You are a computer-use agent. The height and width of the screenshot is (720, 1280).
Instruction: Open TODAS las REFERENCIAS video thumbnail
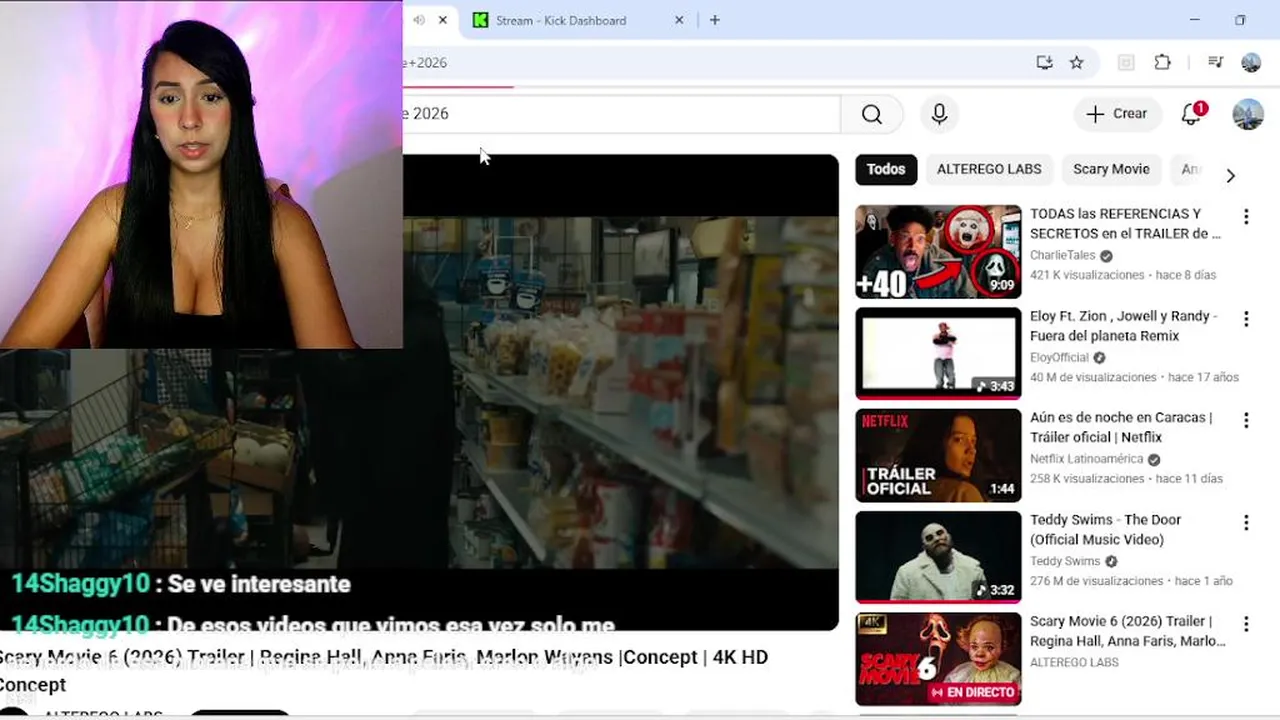938,252
